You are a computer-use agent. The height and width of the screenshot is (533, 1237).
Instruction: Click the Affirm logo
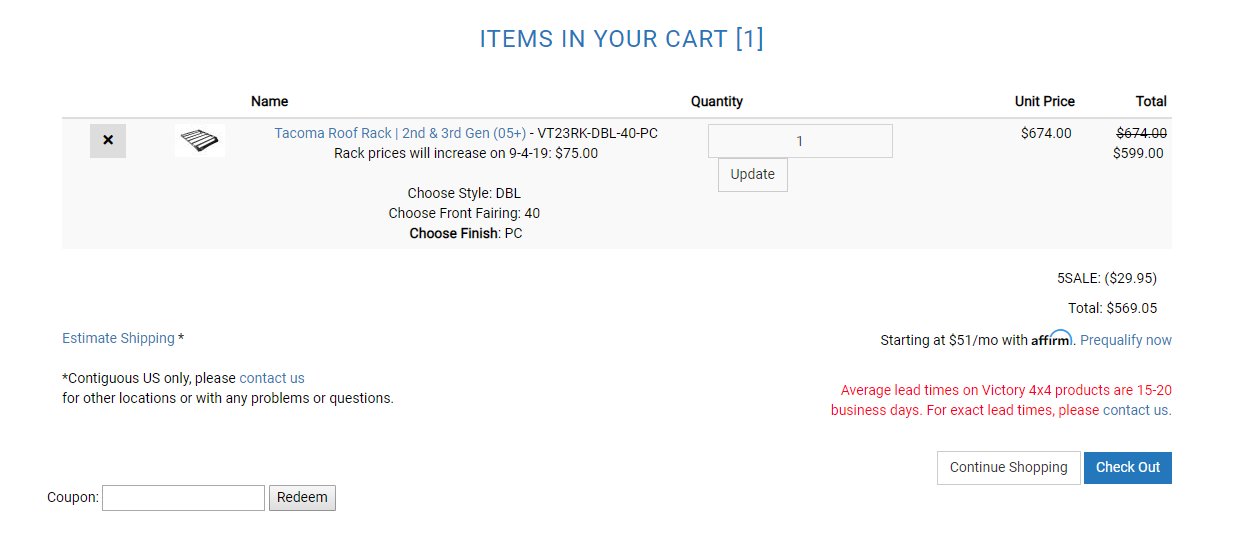point(1051,338)
